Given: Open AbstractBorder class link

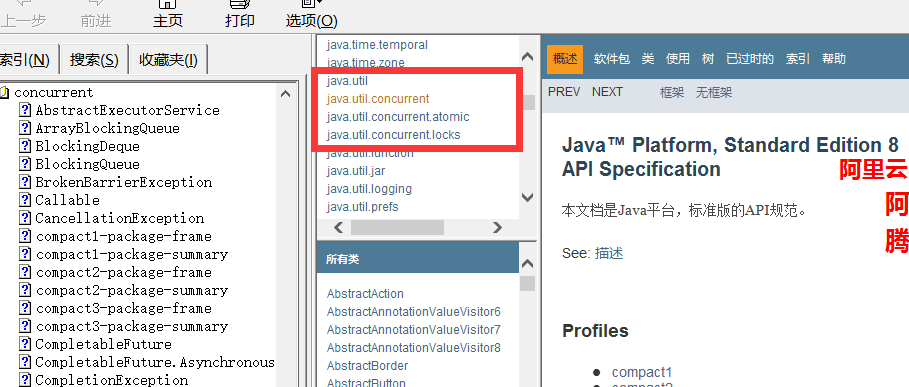Looking at the screenshot, I should click(x=368, y=366).
